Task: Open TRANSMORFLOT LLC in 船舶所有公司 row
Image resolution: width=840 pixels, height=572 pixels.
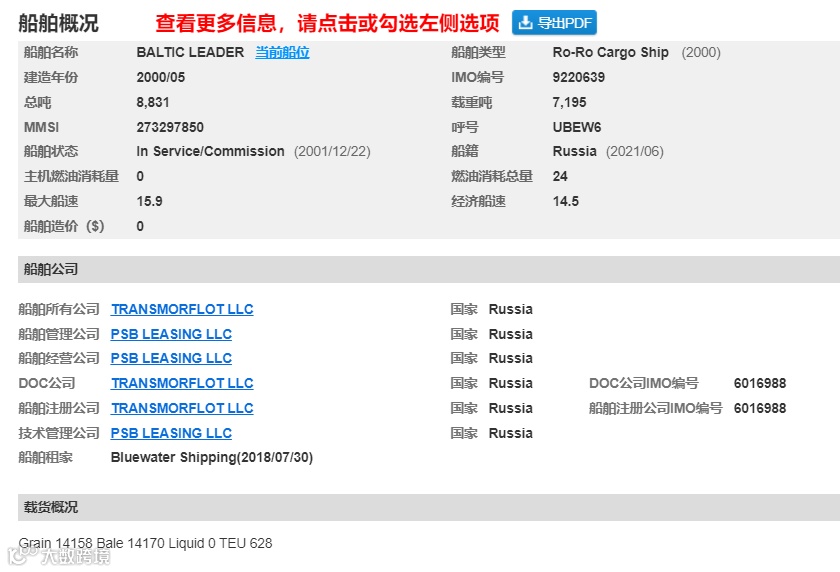Action: (x=182, y=309)
